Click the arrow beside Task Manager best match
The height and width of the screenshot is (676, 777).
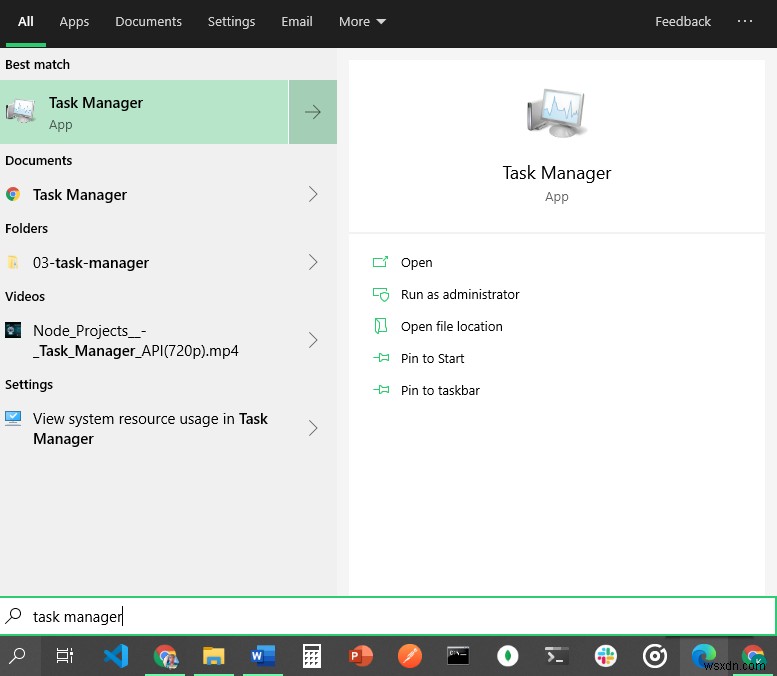[313, 112]
